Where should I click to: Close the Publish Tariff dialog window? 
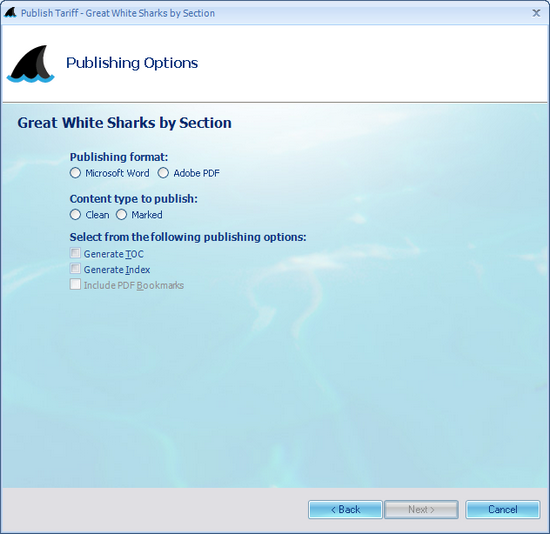(x=536, y=13)
